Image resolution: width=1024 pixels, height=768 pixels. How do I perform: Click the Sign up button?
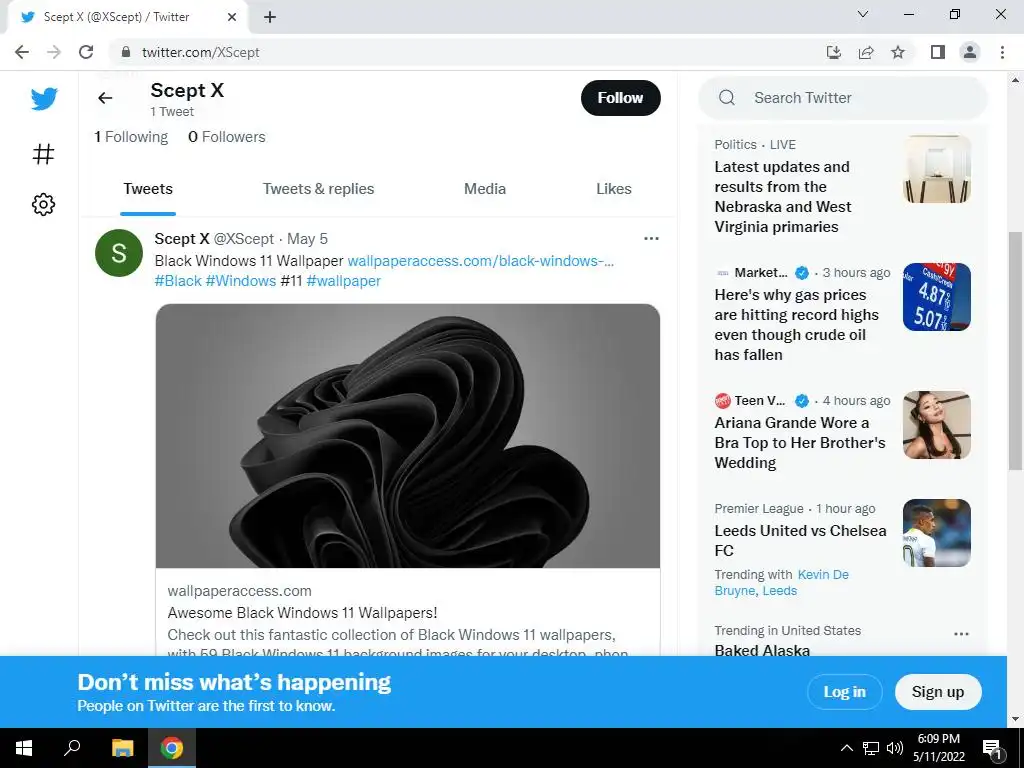pos(938,692)
